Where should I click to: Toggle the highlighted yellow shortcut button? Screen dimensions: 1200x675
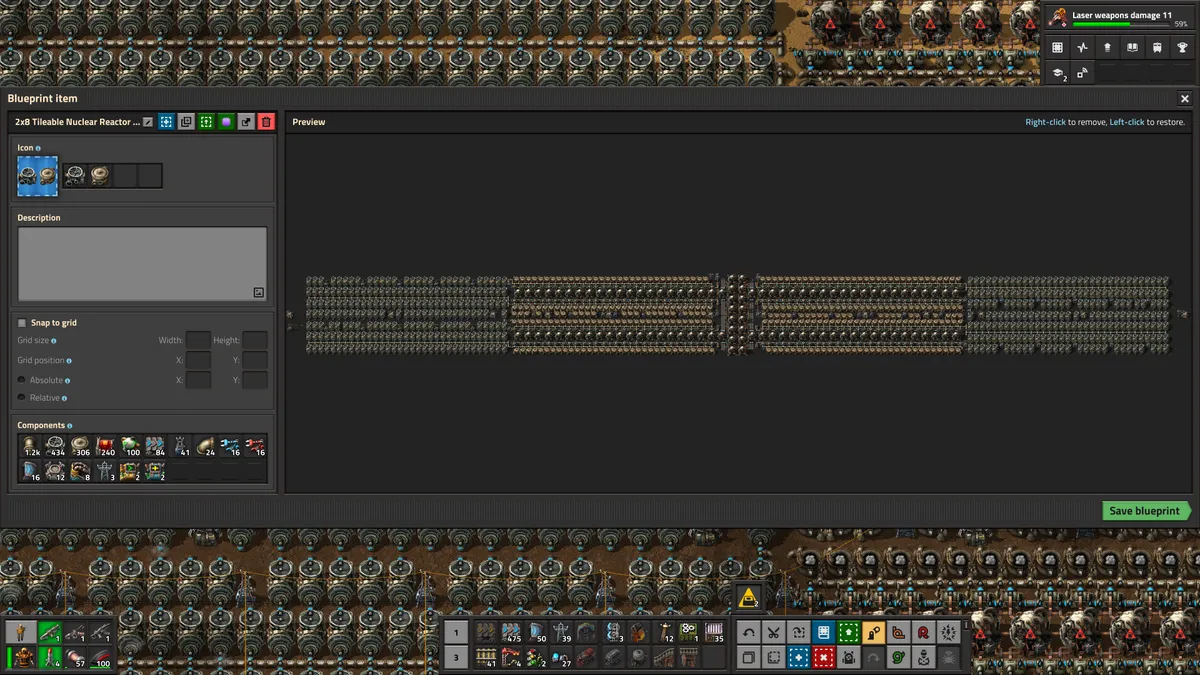(874, 632)
